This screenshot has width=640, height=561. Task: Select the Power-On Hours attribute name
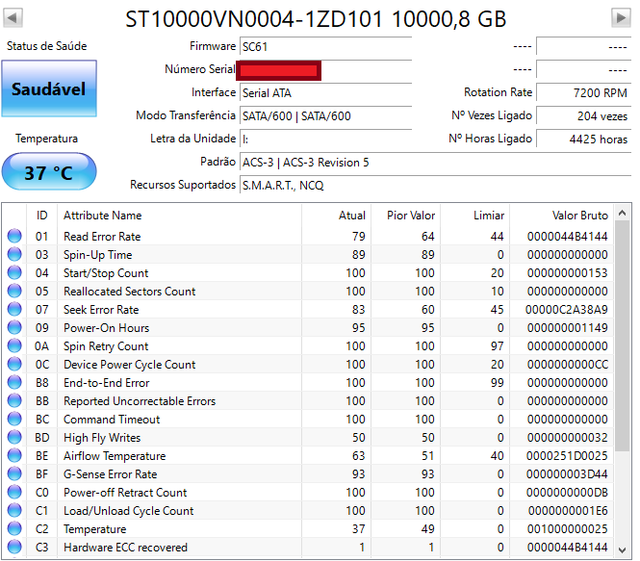pos(106,328)
